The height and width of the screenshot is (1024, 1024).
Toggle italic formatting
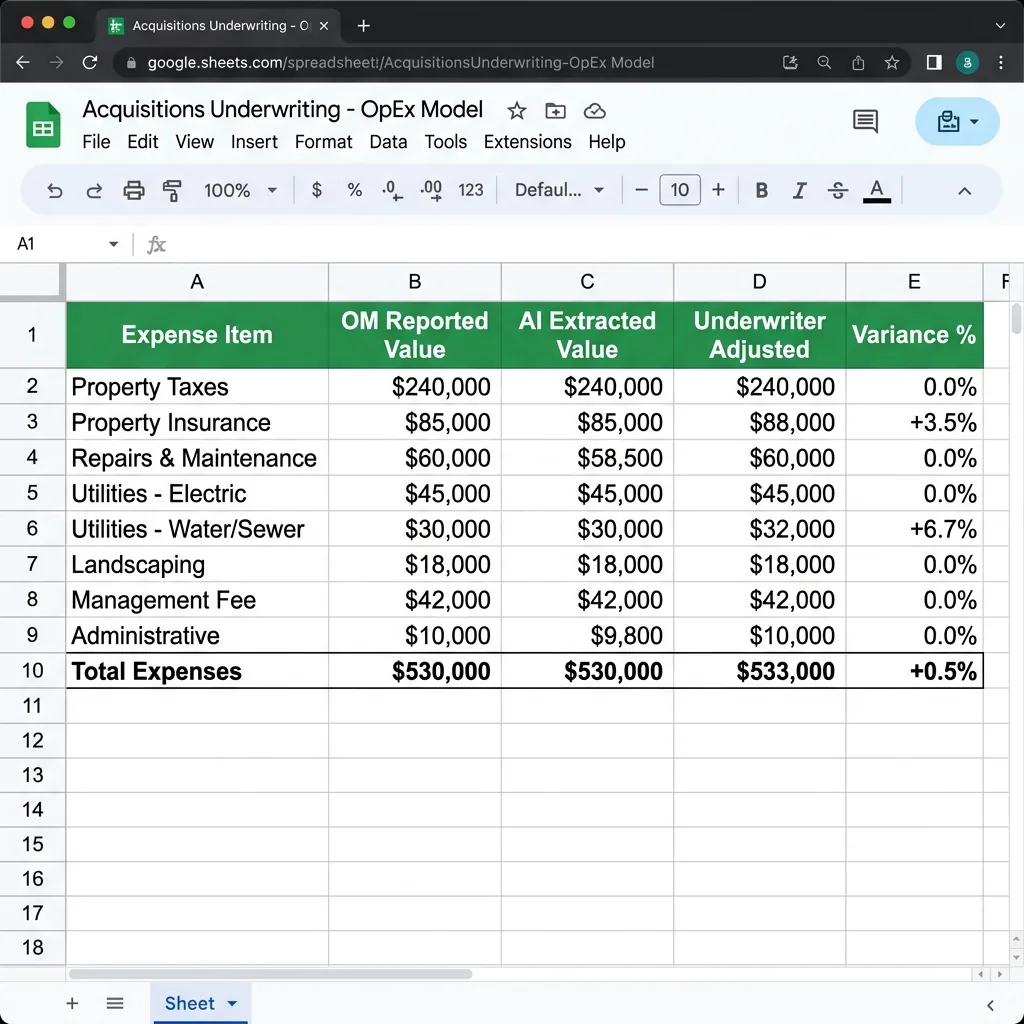799,190
